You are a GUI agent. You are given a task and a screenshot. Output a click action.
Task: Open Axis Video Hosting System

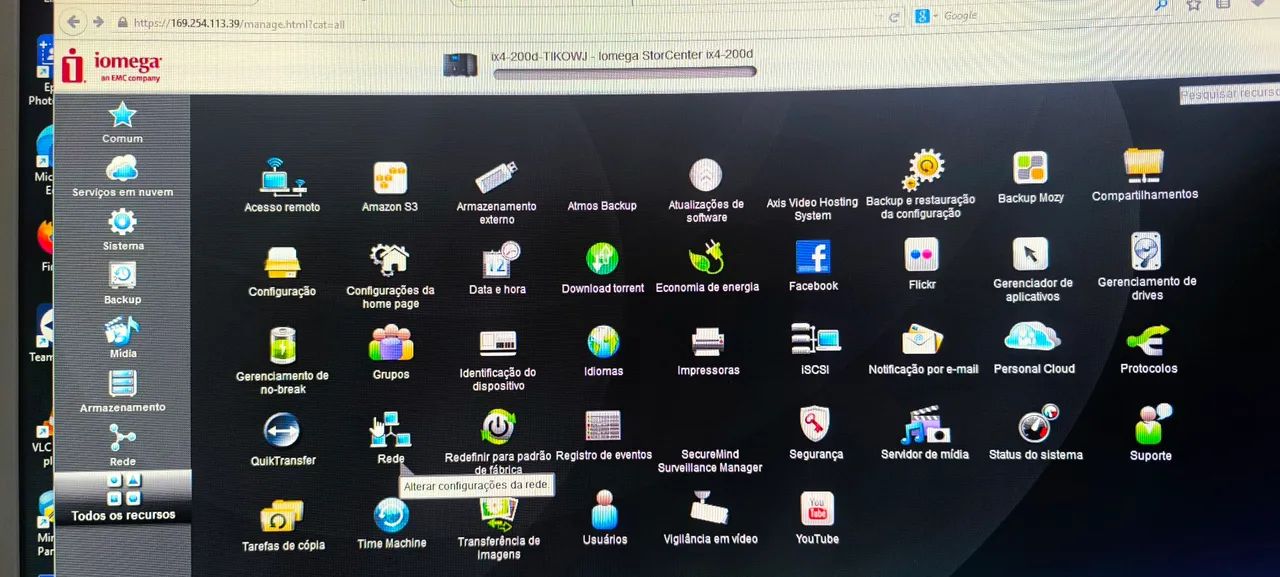pyautogui.click(x=812, y=208)
